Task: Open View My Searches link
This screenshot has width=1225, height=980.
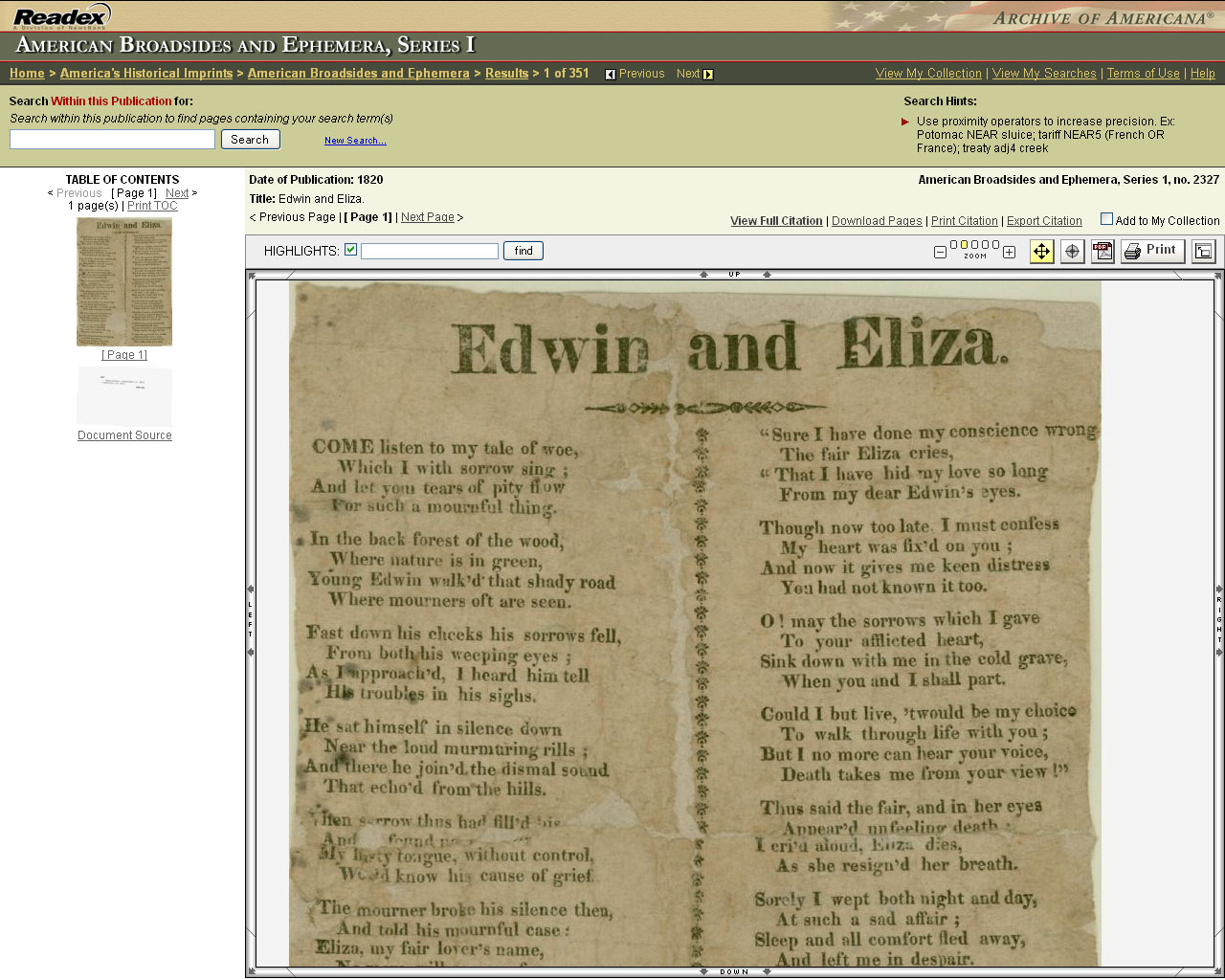Action: pyautogui.click(x=1044, y=74)
